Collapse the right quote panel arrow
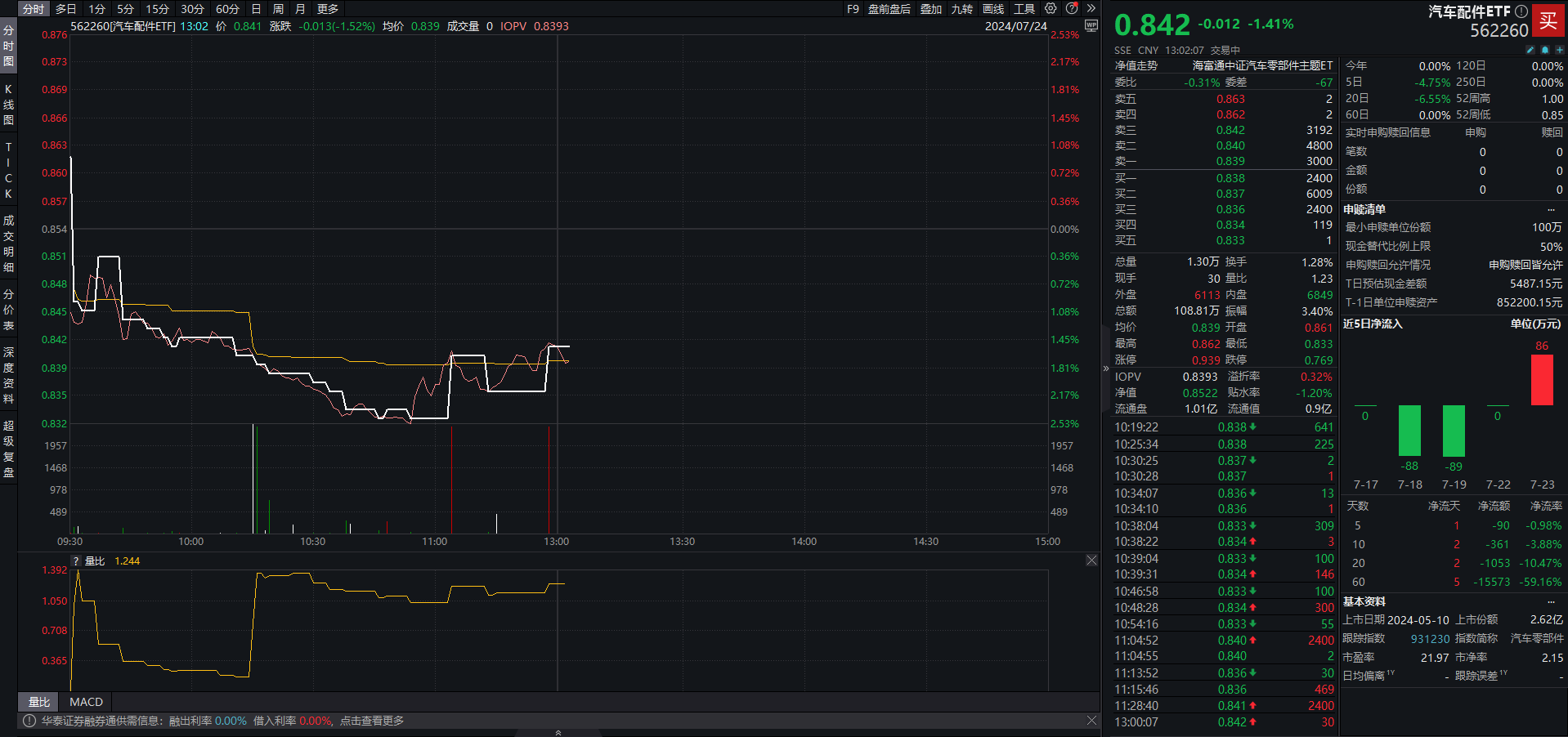Screen dimensions: 1568x737 1105,368
